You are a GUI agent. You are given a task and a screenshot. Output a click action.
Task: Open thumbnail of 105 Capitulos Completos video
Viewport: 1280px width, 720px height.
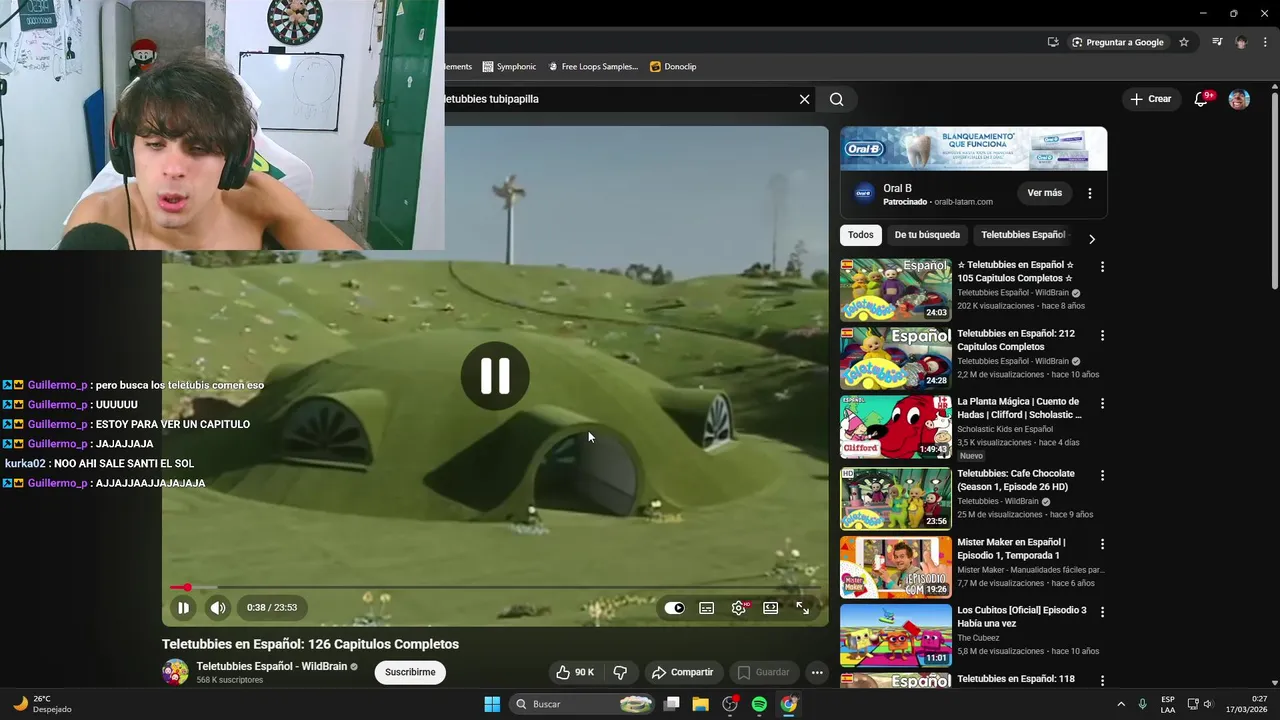click(x=896, y=290)
